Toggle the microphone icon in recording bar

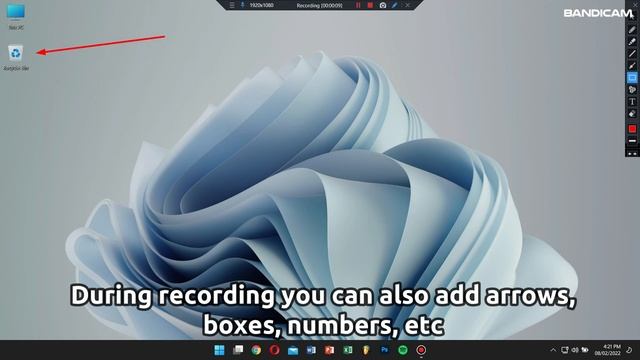pyautogui.click(x=242, y=5)
